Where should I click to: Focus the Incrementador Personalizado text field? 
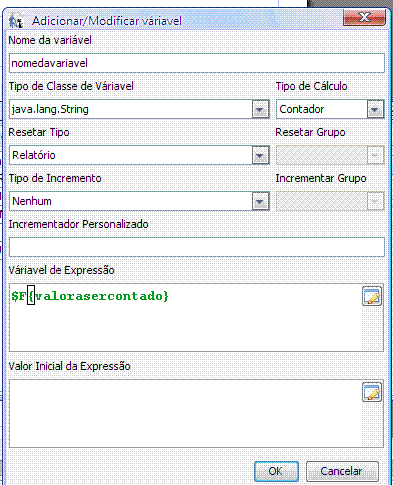197,247
